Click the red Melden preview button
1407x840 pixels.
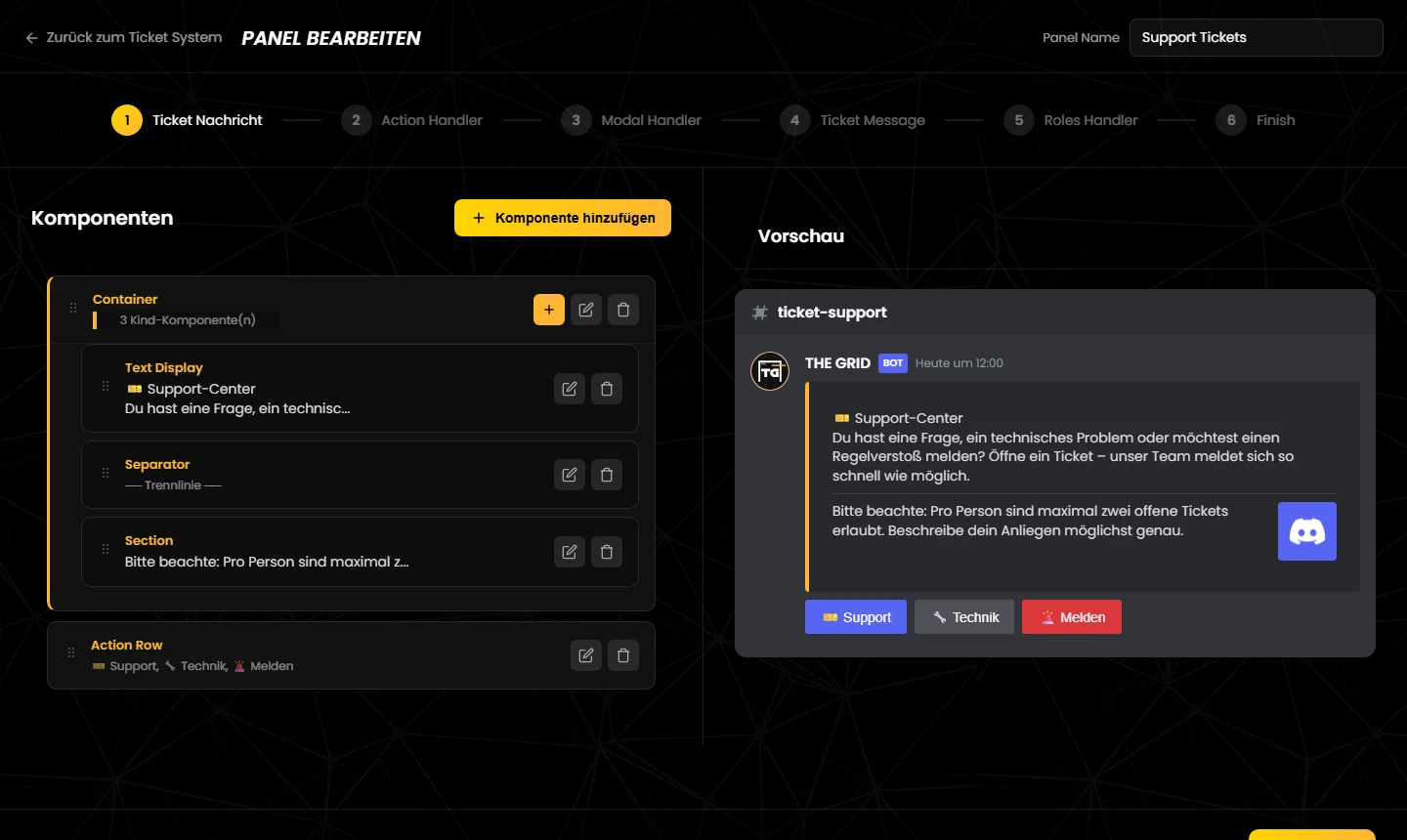(1072, 617)
